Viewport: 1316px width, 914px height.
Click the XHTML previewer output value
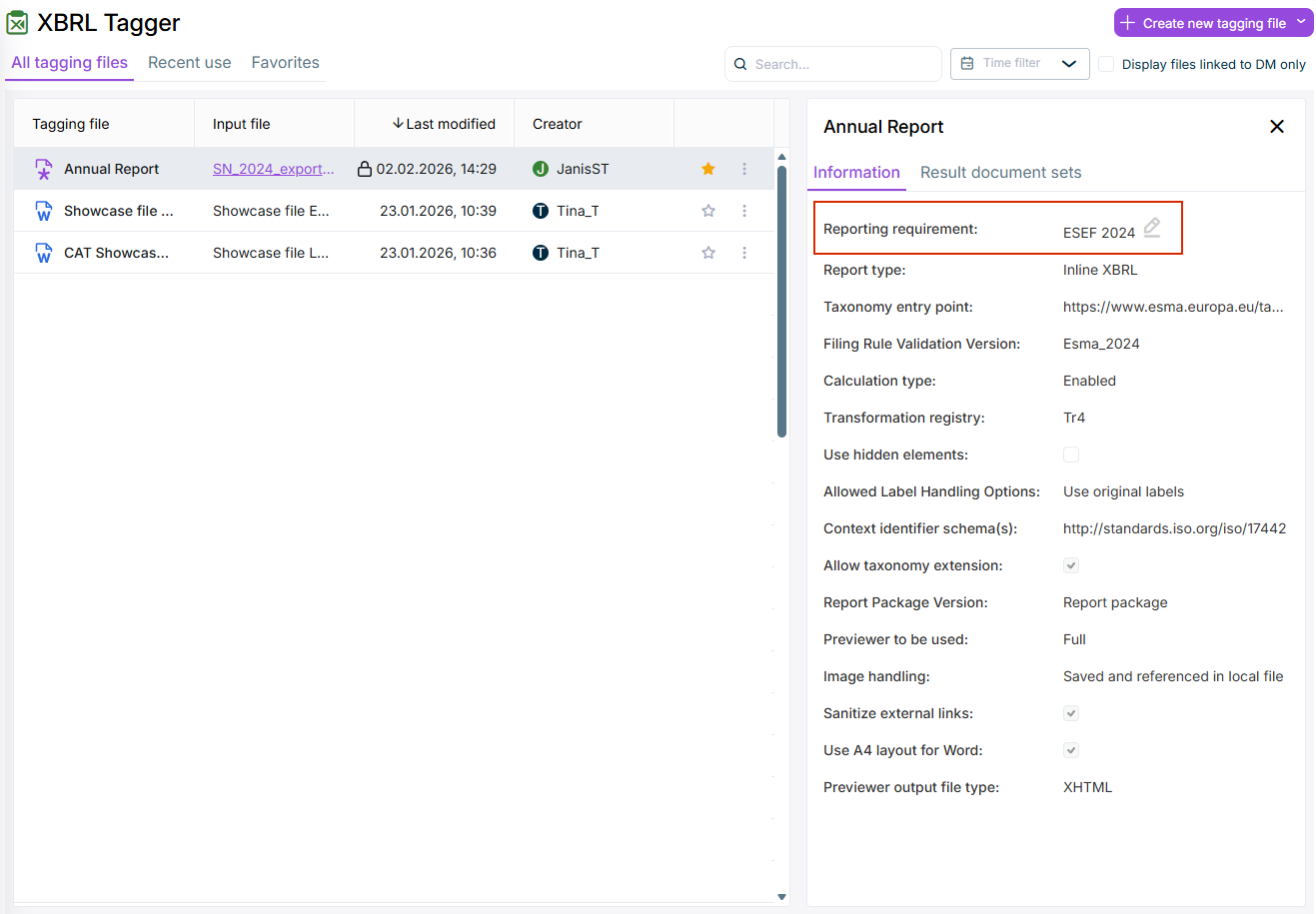[1087, 787]
